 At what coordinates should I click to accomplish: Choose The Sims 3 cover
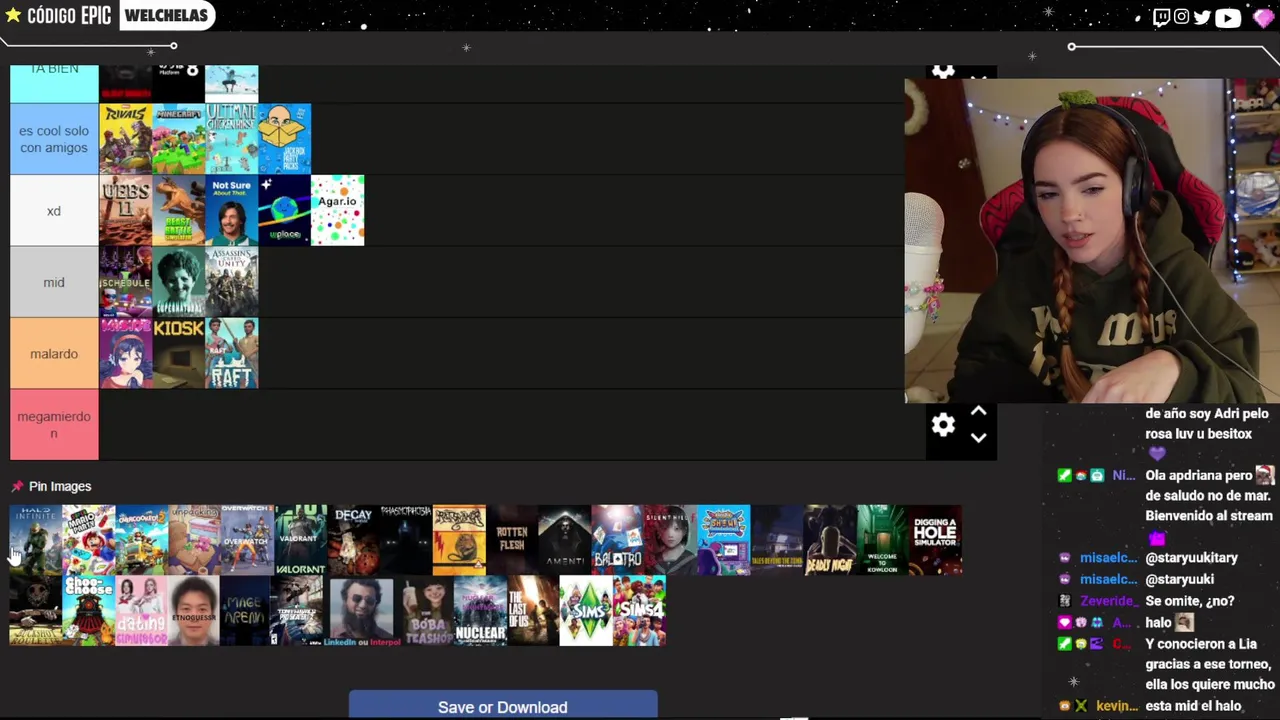coord(586,611)
